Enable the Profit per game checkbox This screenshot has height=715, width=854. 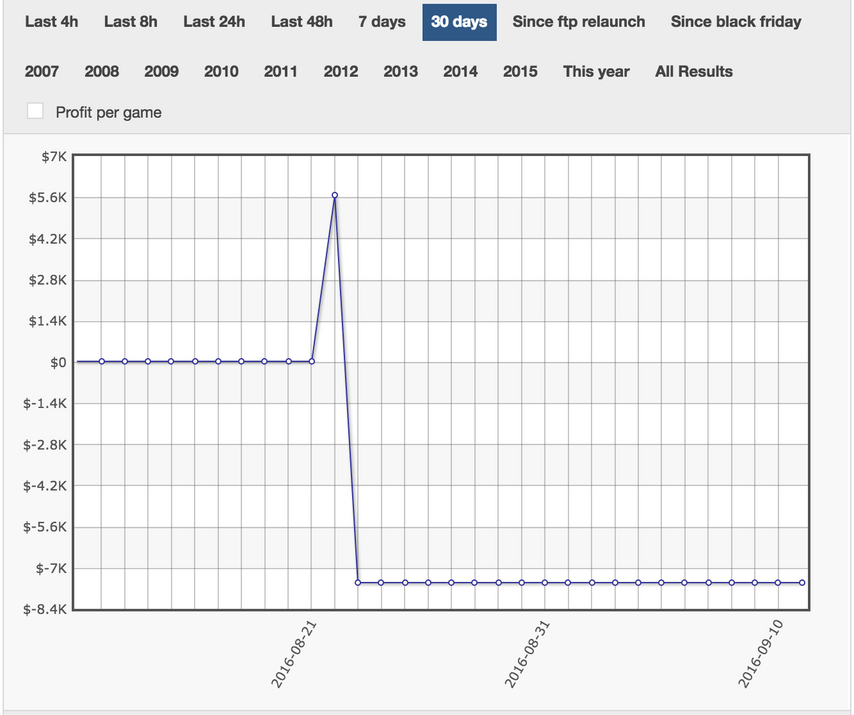click(35, 111)
